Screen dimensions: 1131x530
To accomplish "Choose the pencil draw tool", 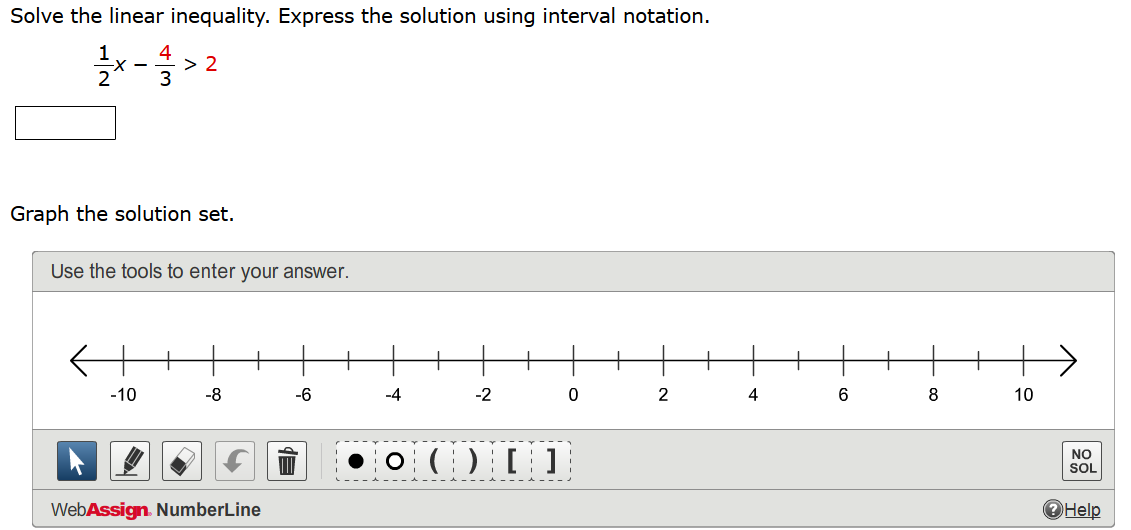I will pyautogui.click(x=130, y=461).
